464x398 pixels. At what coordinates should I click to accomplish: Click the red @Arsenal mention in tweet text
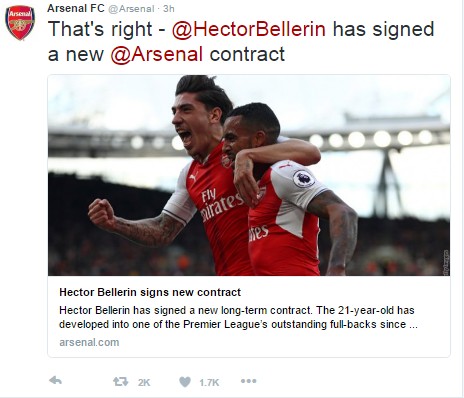(x=157, y=54)
